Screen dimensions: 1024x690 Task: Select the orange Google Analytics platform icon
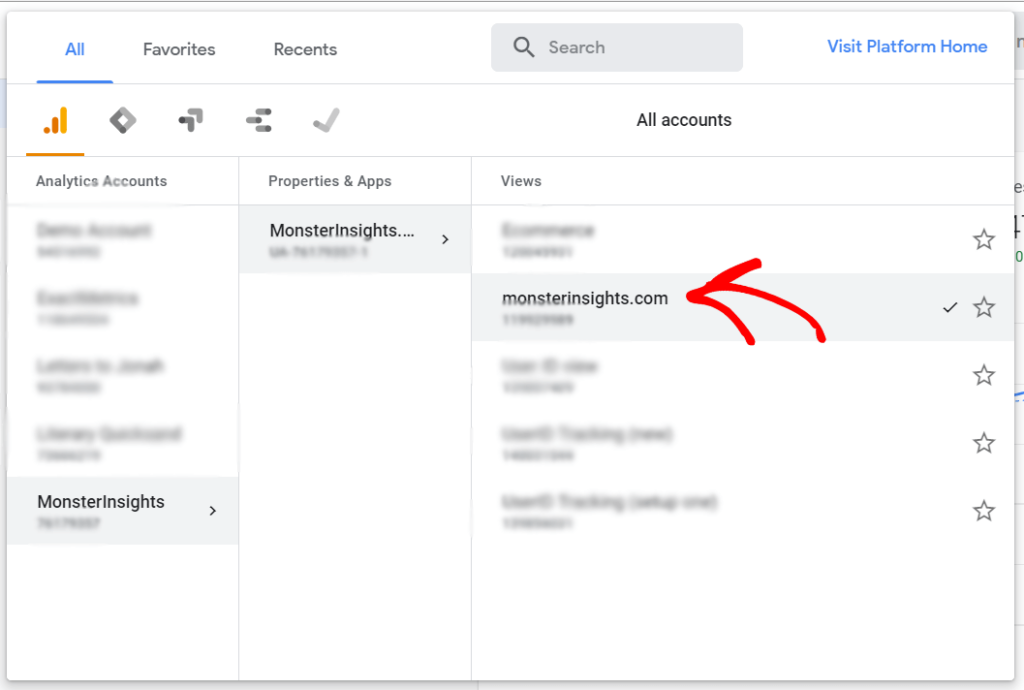[54, 119]
